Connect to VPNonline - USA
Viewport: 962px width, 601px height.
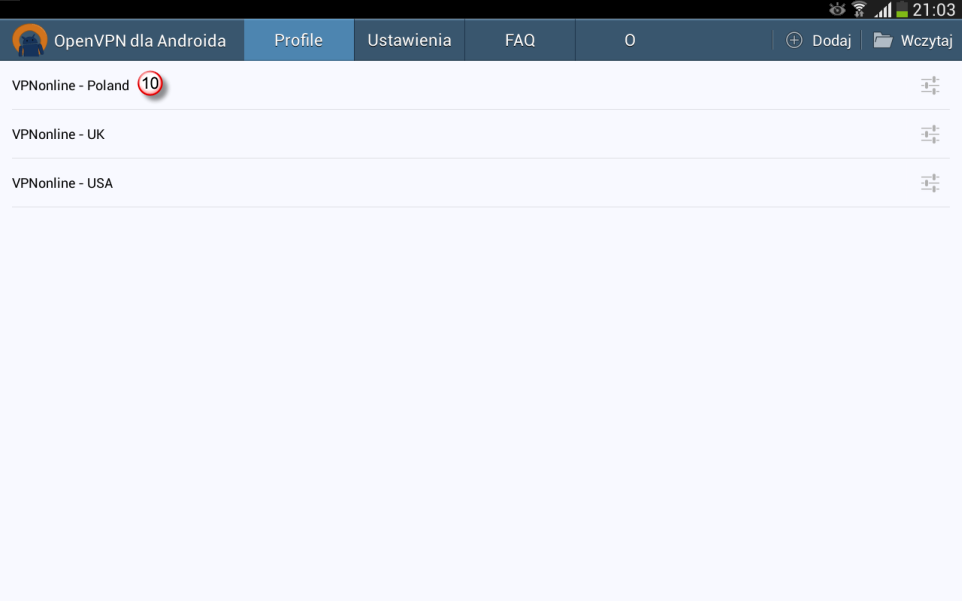click(63, 183)
